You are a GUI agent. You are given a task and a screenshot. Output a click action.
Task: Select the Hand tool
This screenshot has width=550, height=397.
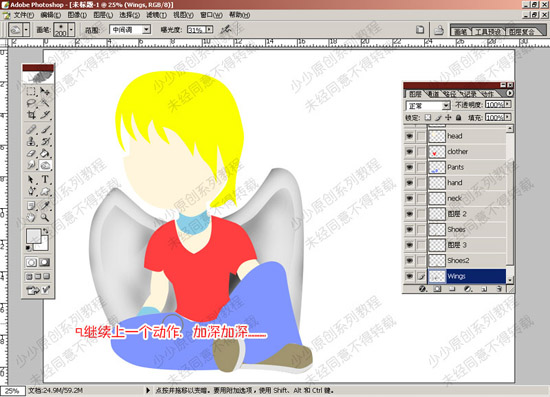click(x=31, y=217)
